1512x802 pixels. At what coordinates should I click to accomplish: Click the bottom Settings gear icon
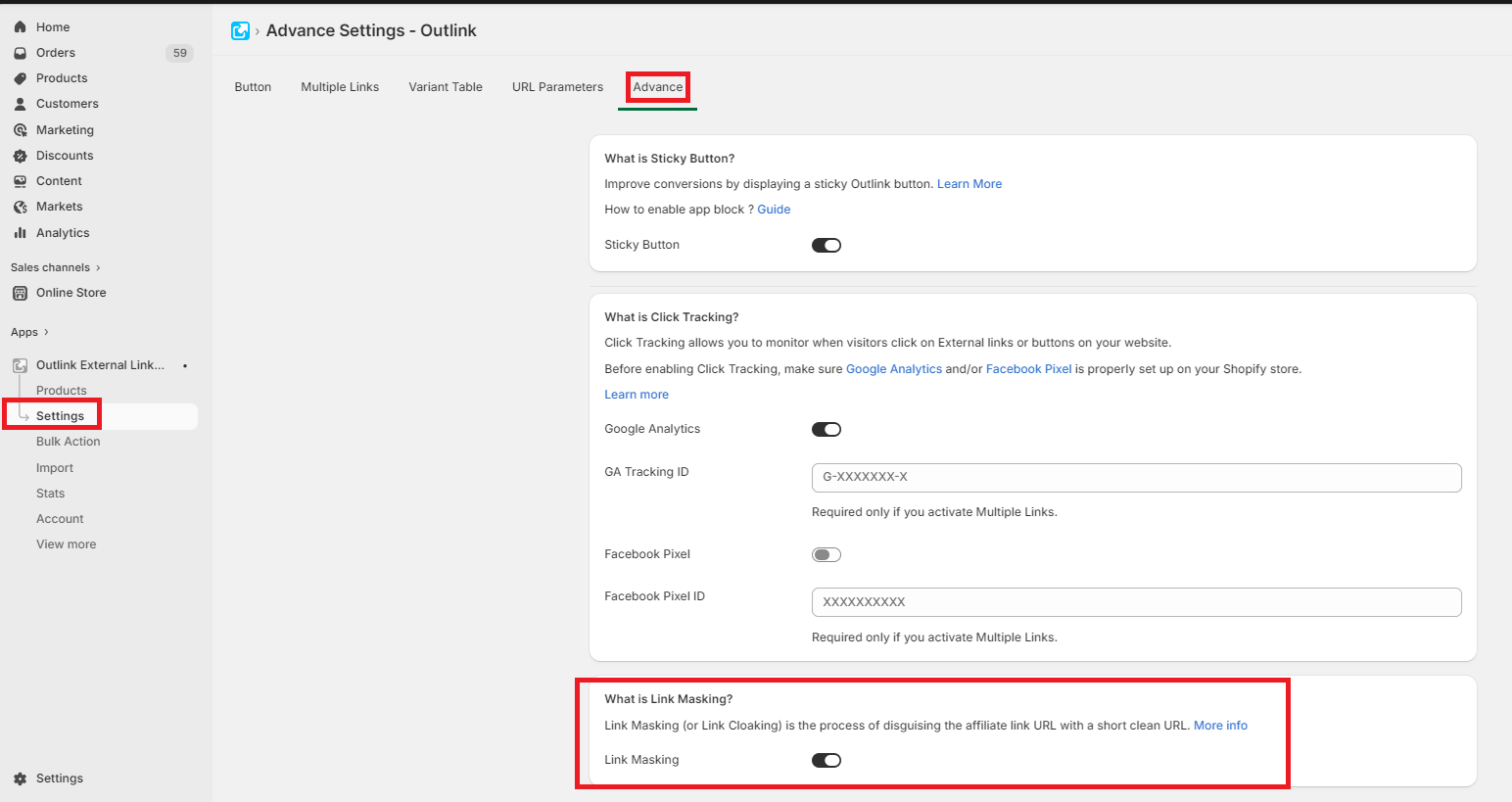point(20,778)
